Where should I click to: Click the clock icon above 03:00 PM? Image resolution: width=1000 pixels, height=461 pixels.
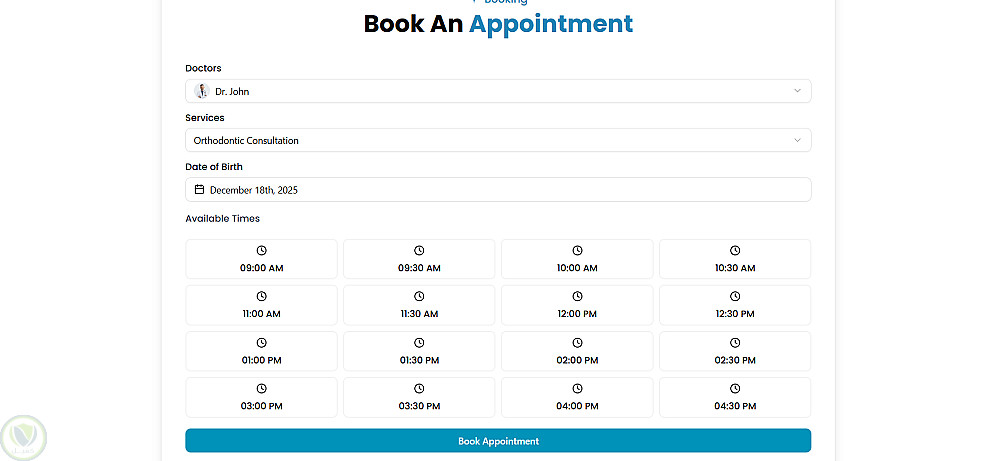pos(261,388)
